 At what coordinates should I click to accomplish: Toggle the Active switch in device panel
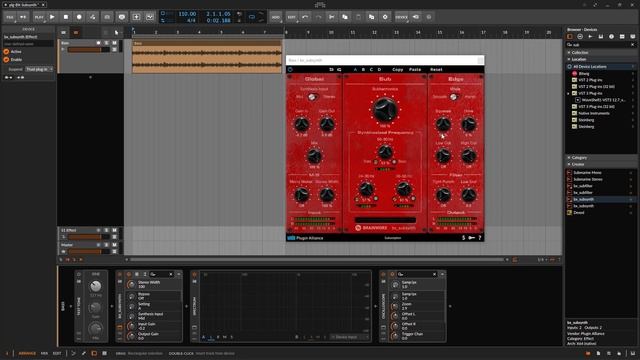coord(7,52)
